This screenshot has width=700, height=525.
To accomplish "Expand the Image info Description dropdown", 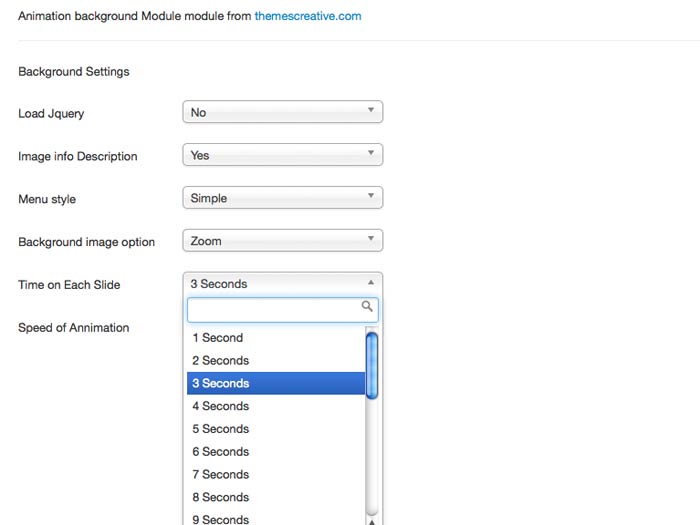I will pyautogui.click(x=282, y=156).
